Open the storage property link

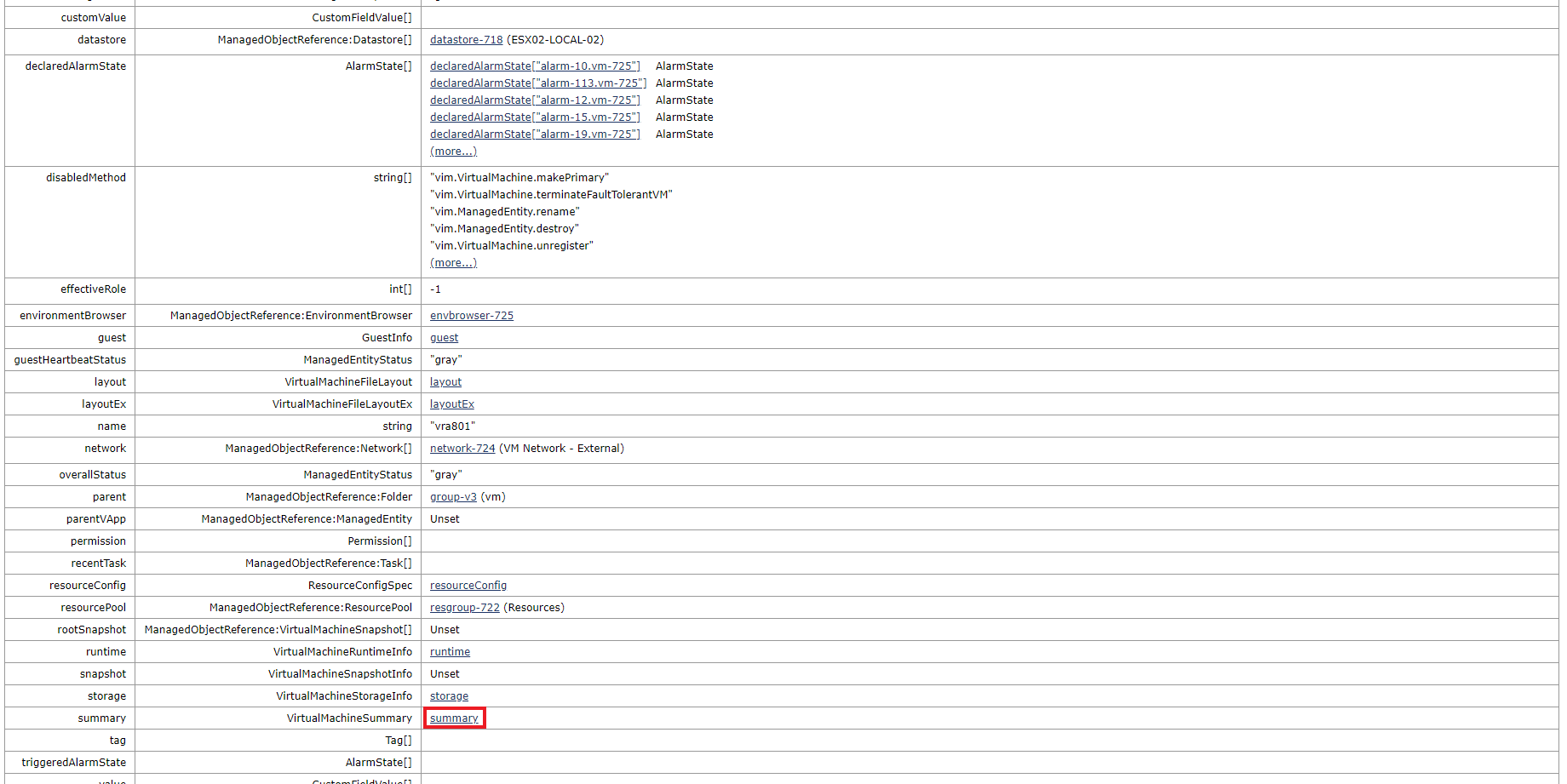pos(449,695)
